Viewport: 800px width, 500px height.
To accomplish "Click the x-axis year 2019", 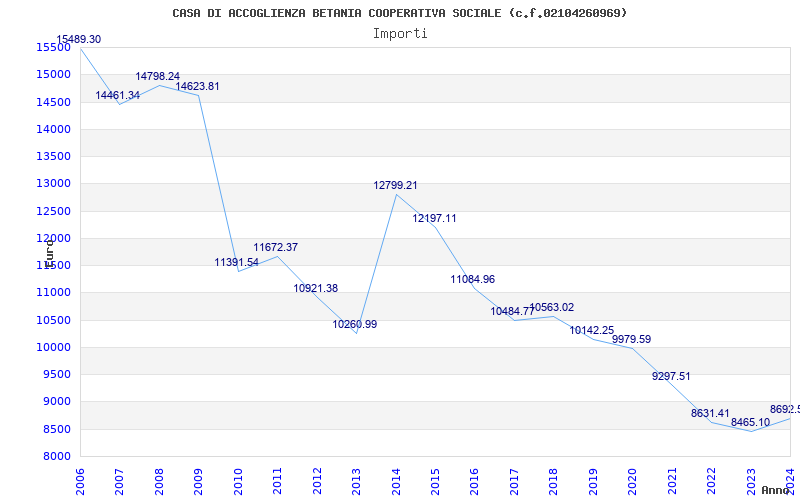I will (x=593, y=481).
